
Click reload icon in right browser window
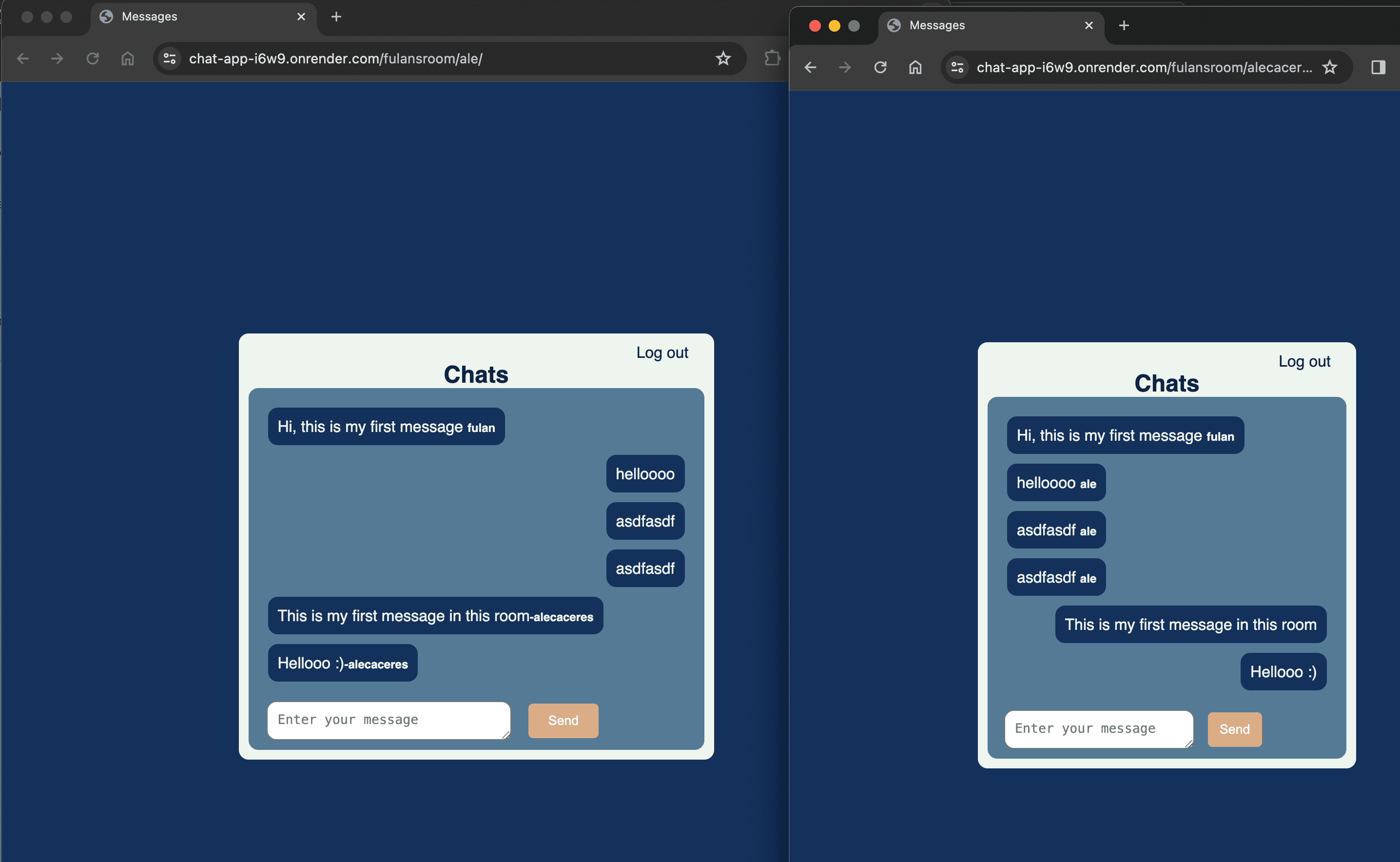point(880,67)
